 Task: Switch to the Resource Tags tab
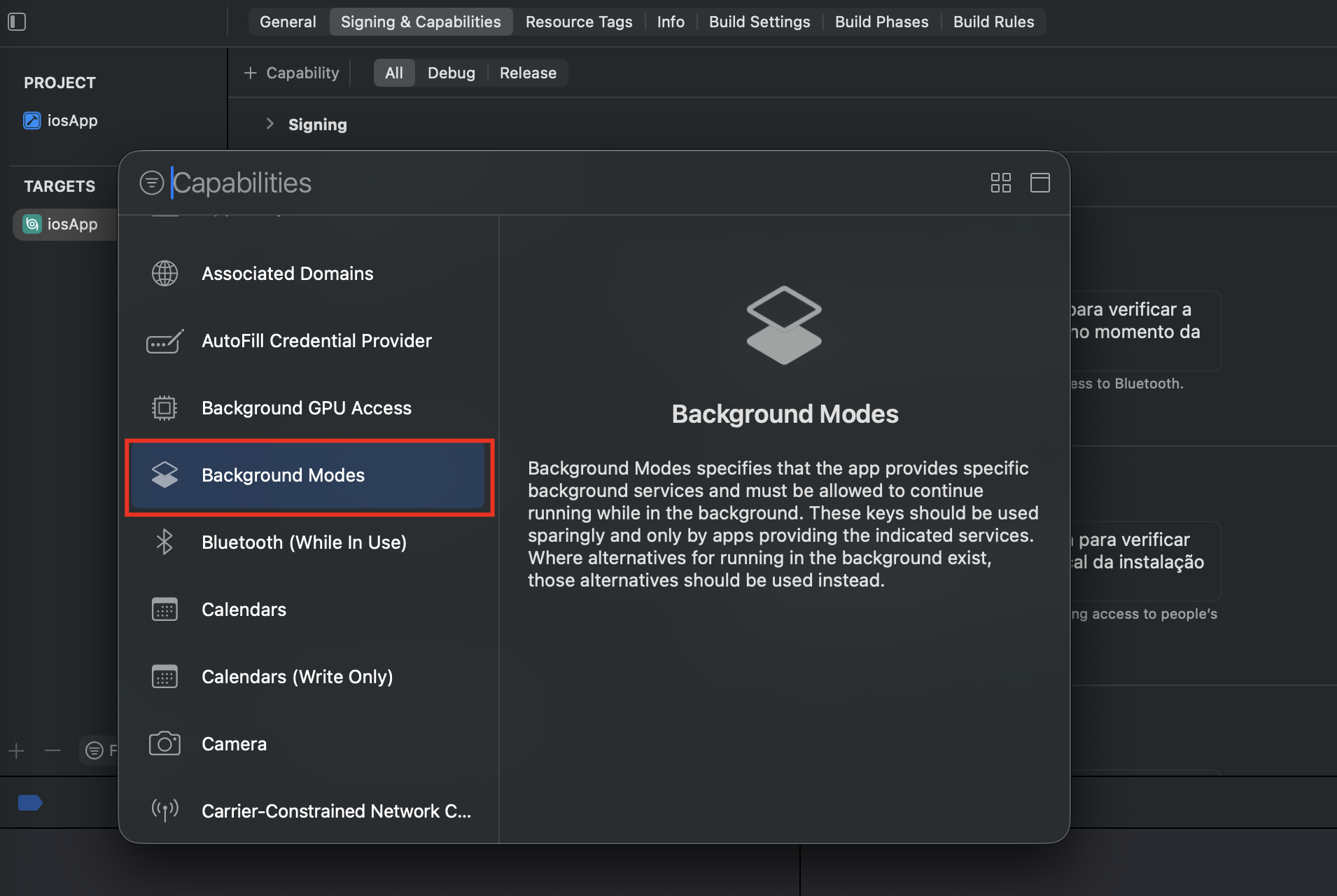click(579, 22)
